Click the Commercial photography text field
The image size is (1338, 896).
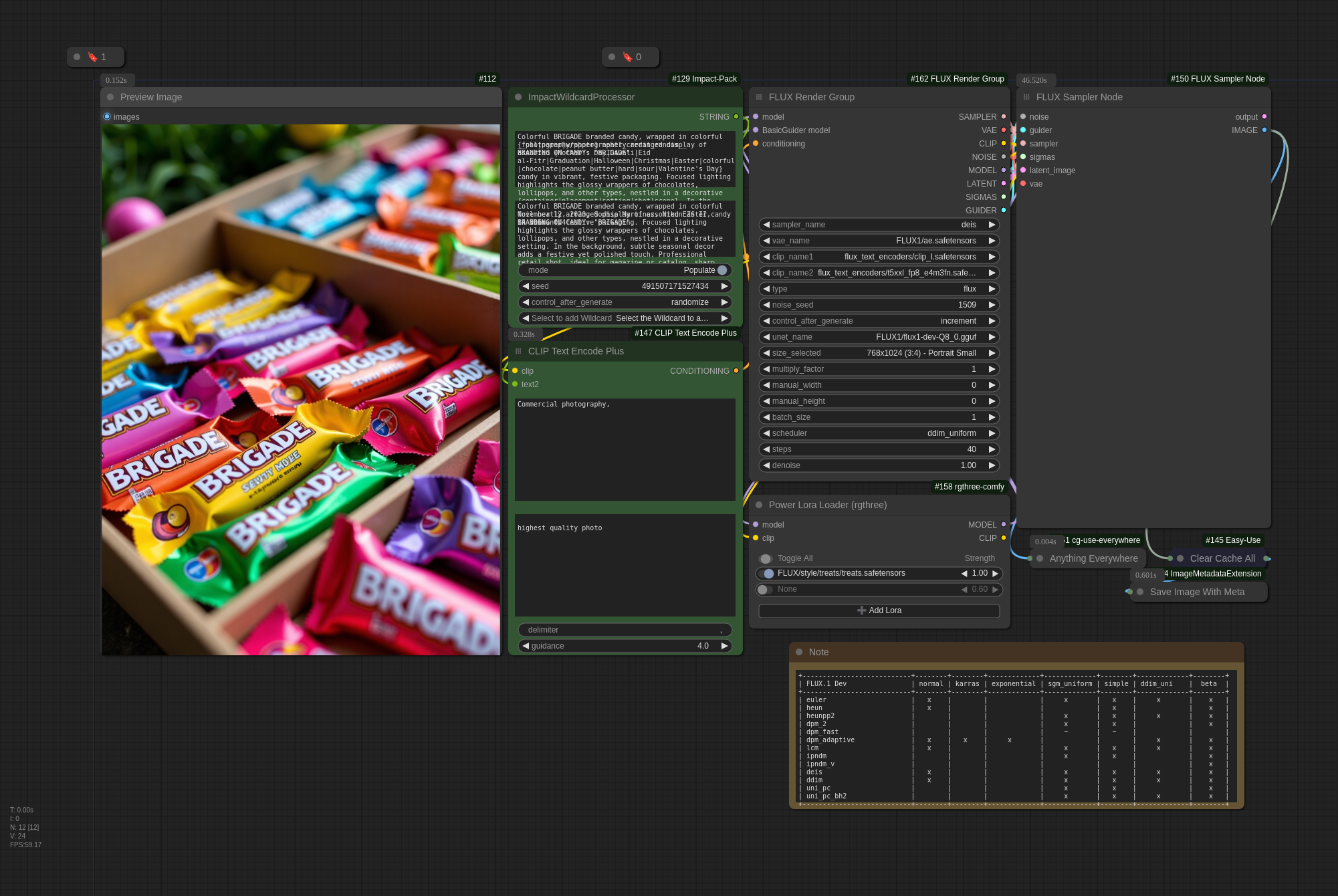pyautogui.click(x=625, y=449)
